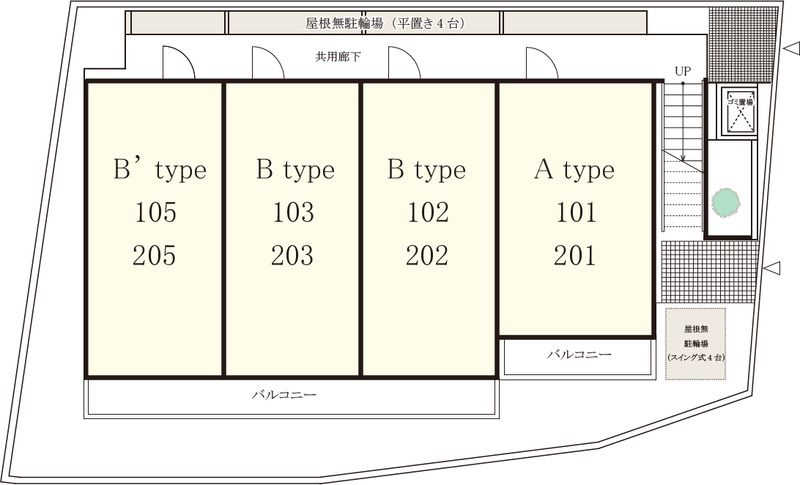Image resolution: width=800 pixels, height=485 pixels.
Task: Click the バルコニー below A type unit
Action: coord(579,358)
